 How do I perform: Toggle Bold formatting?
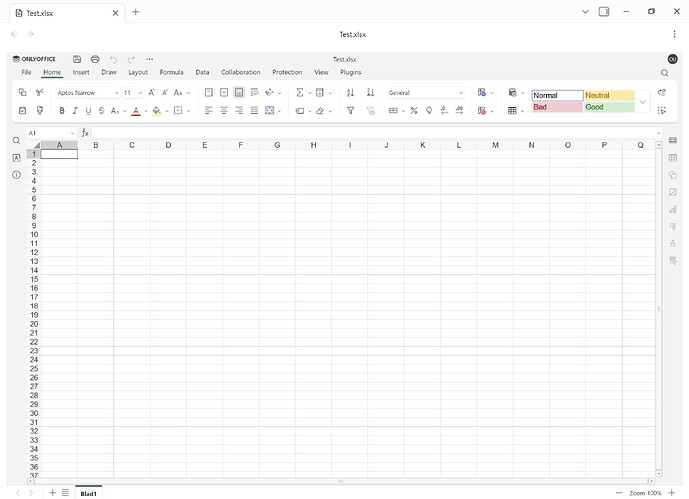click(62, 111)
